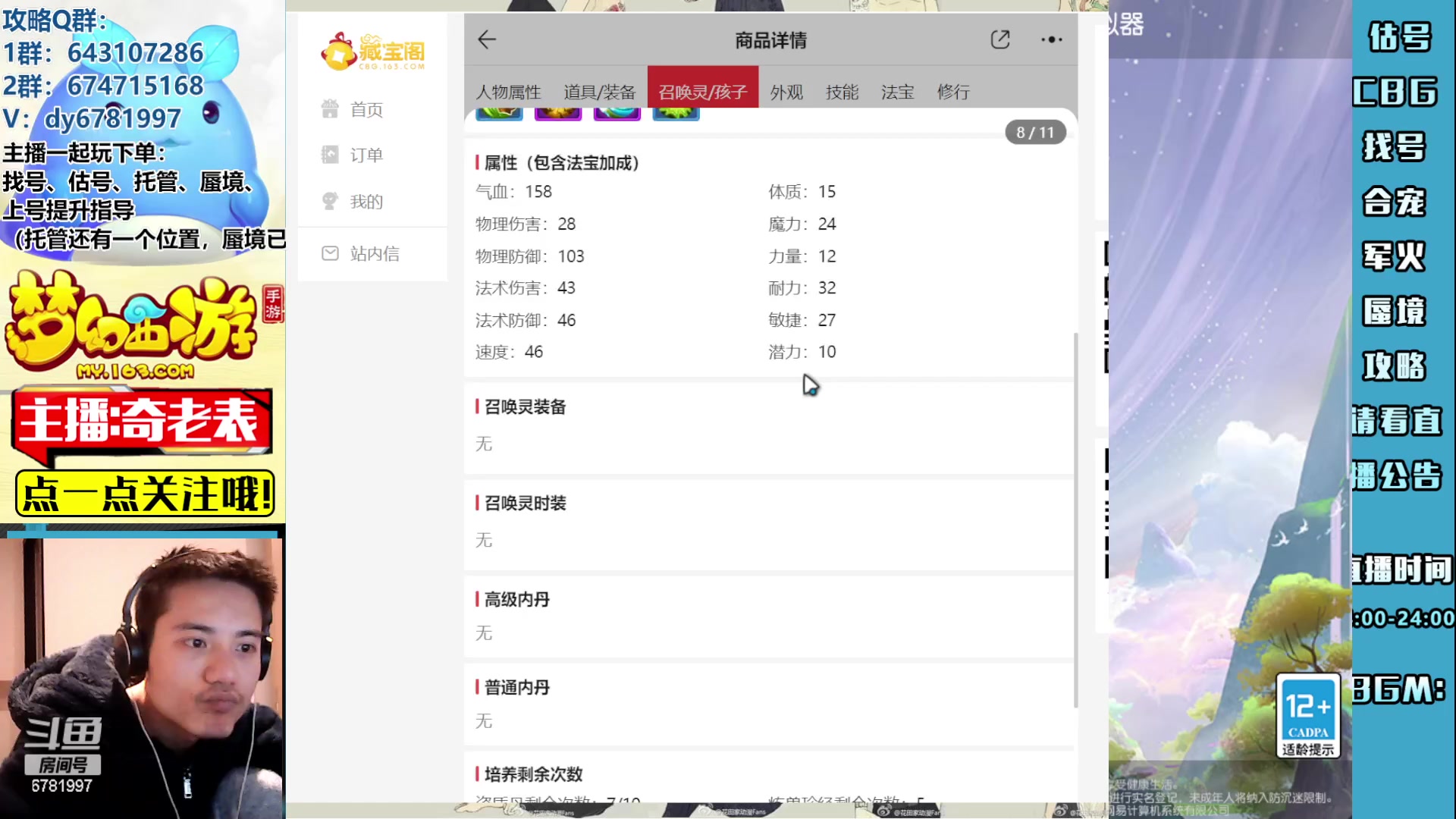Click the back arrow on 商品详情 page

[486, 39]
